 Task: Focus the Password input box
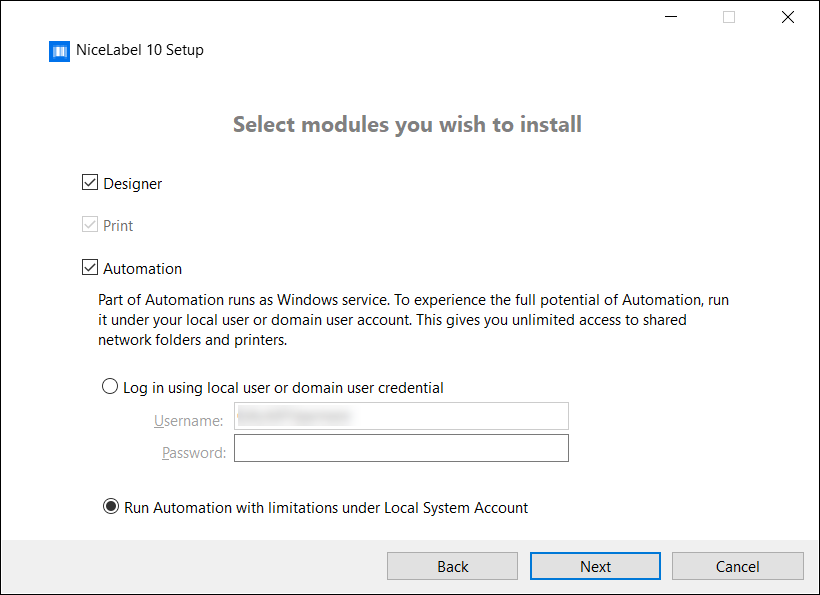pos(401,448)
